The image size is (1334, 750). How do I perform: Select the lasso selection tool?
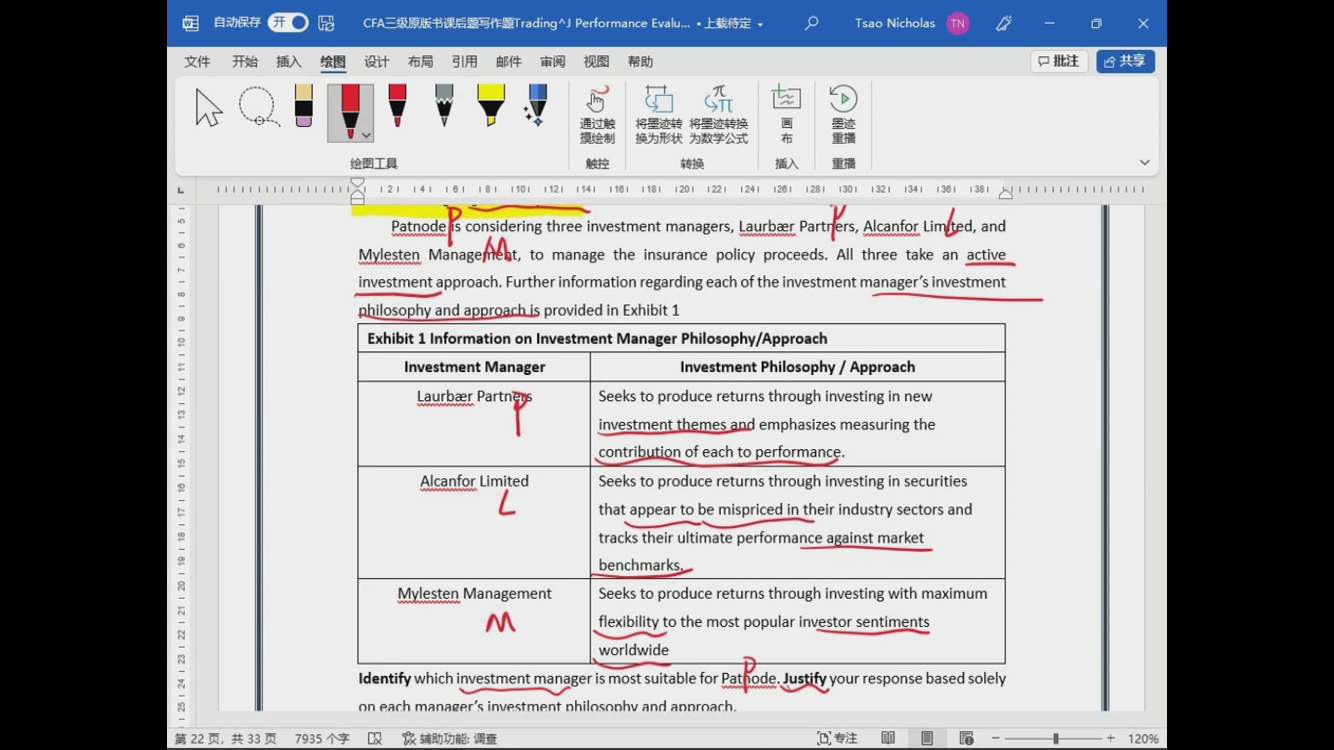[x=258, y=107]
